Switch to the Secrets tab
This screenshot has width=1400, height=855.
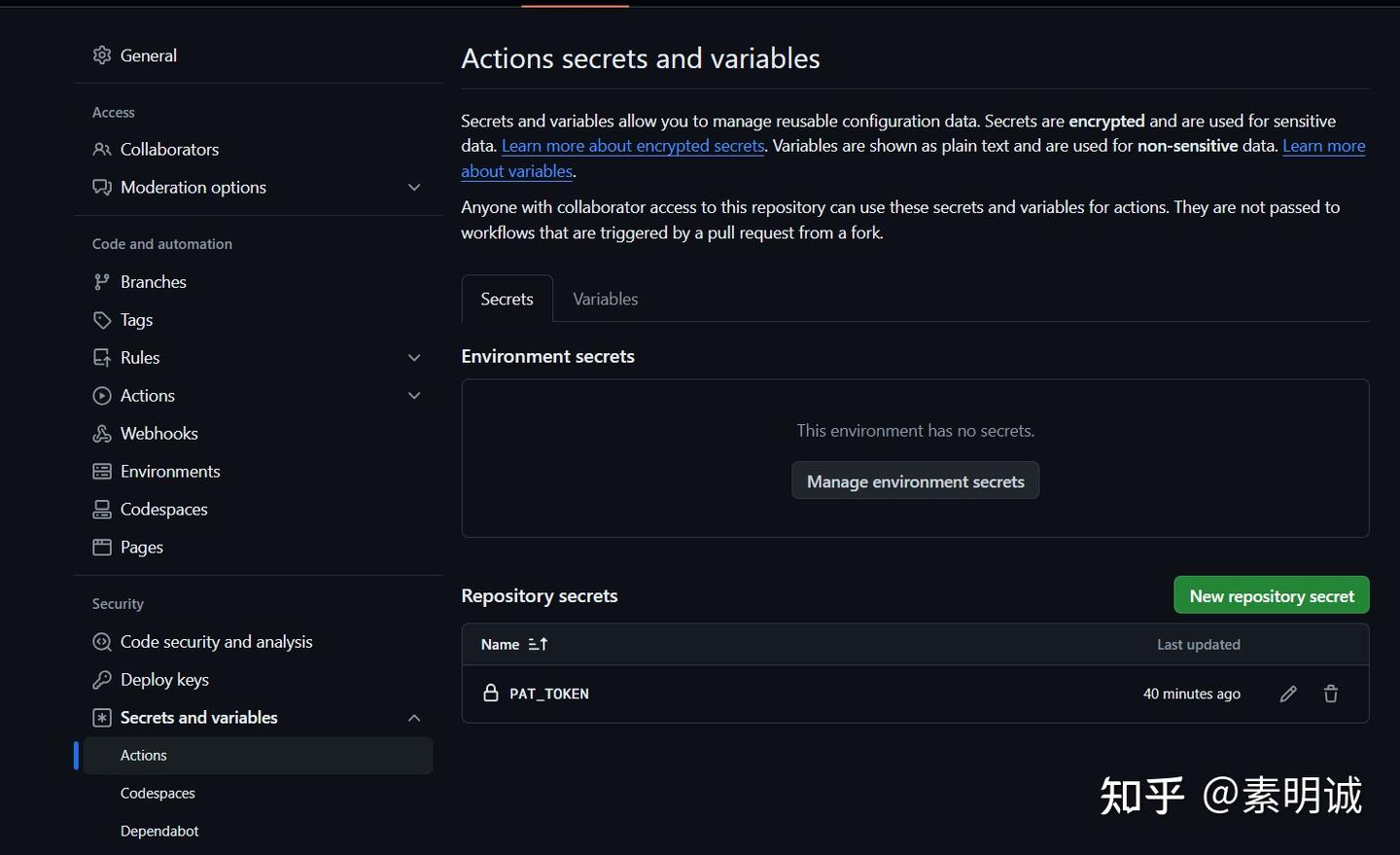point(507,299)
